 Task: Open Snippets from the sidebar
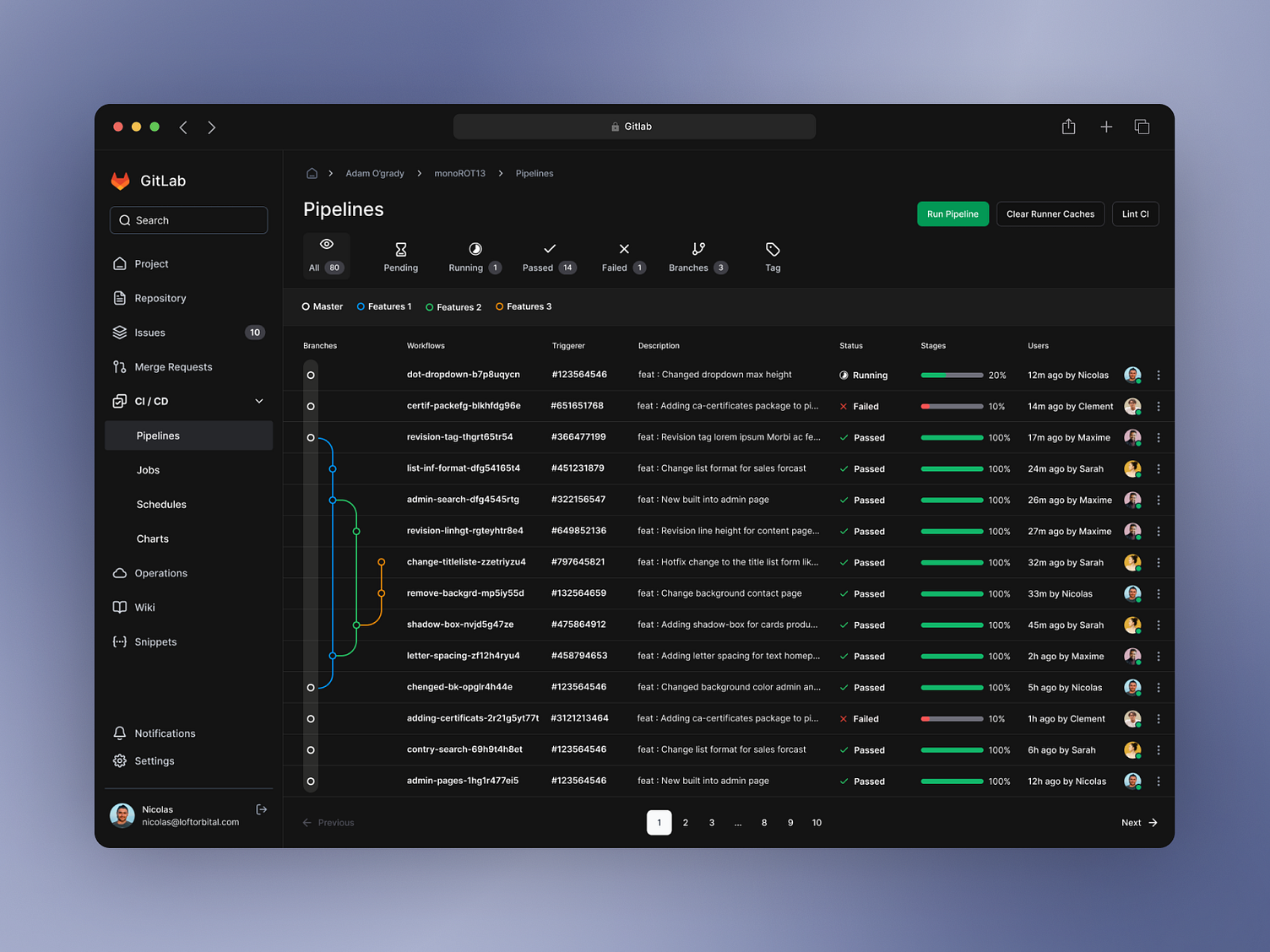[x=155, y=641]
